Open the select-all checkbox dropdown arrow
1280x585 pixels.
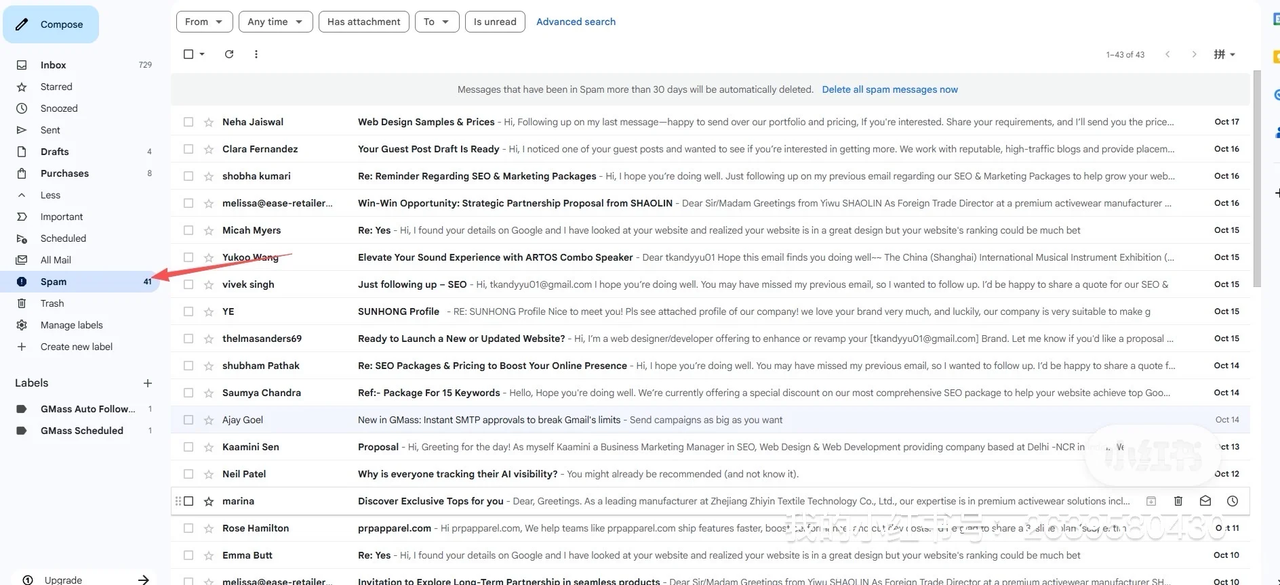click(x=202, y=54)
